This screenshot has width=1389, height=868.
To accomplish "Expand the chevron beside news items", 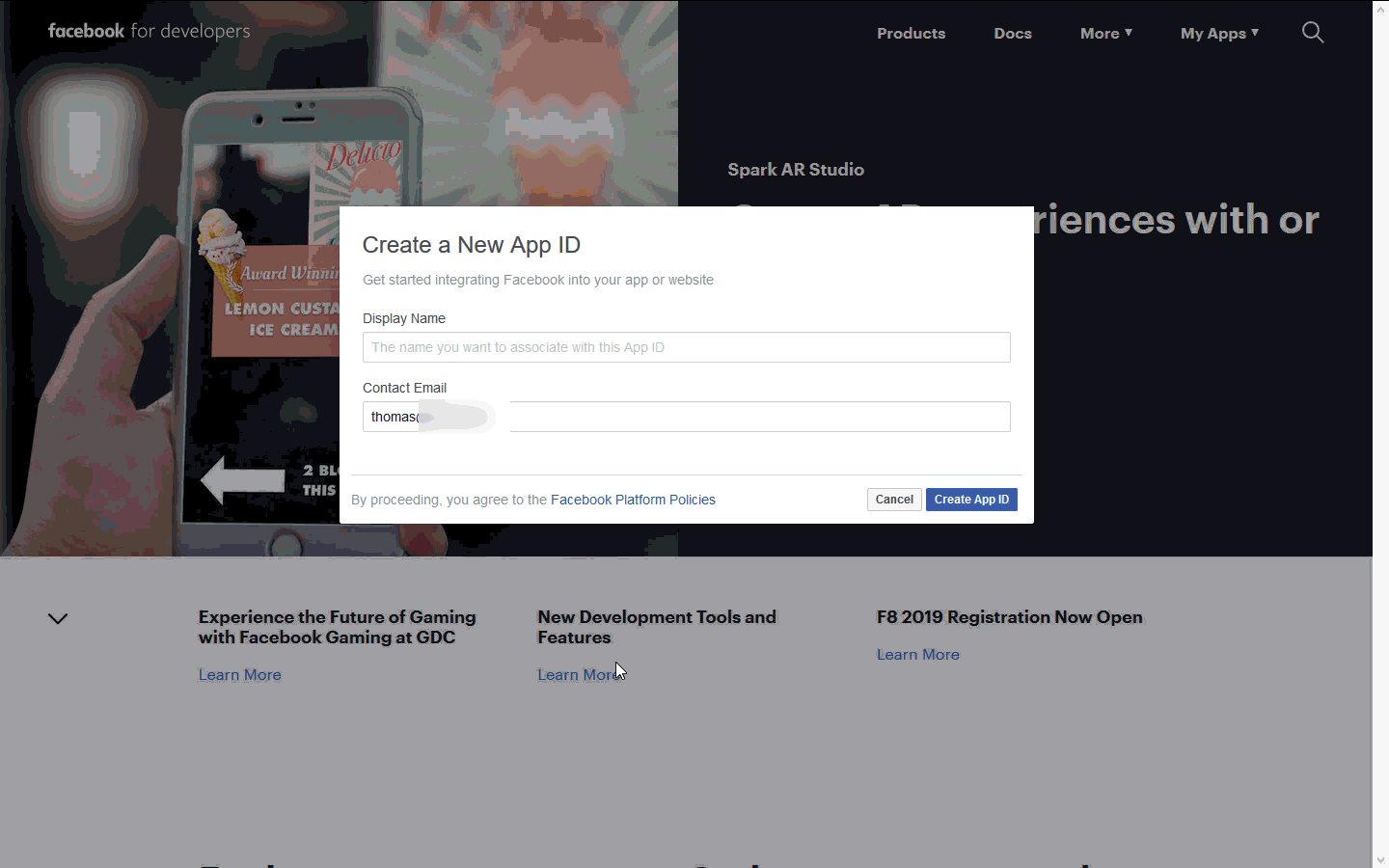I will (x=58, y=618).
